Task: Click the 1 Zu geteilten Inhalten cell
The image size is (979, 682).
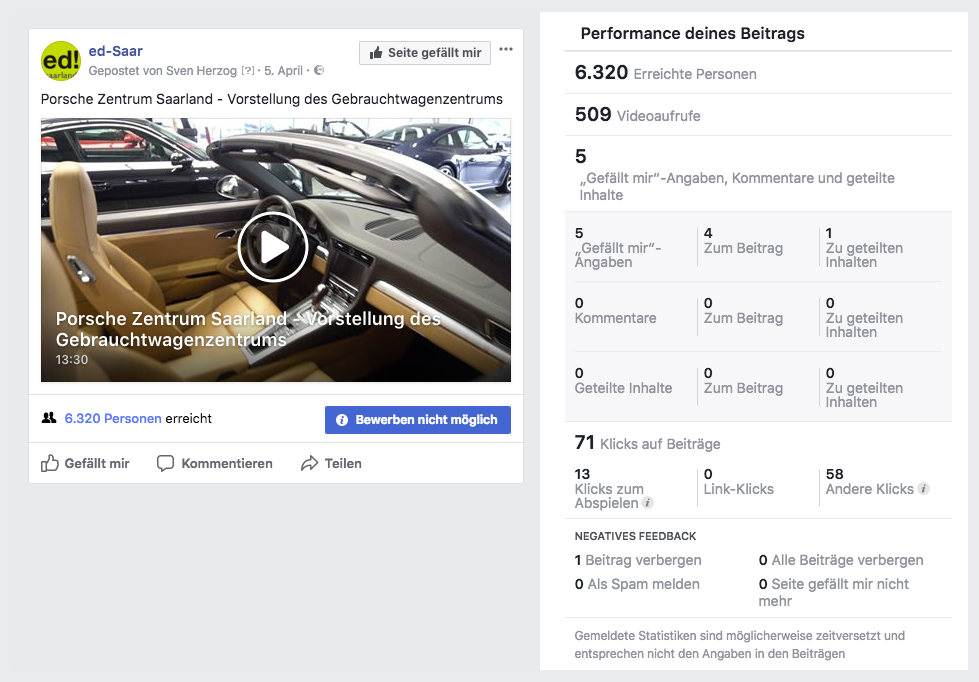Action: [864, 247]
